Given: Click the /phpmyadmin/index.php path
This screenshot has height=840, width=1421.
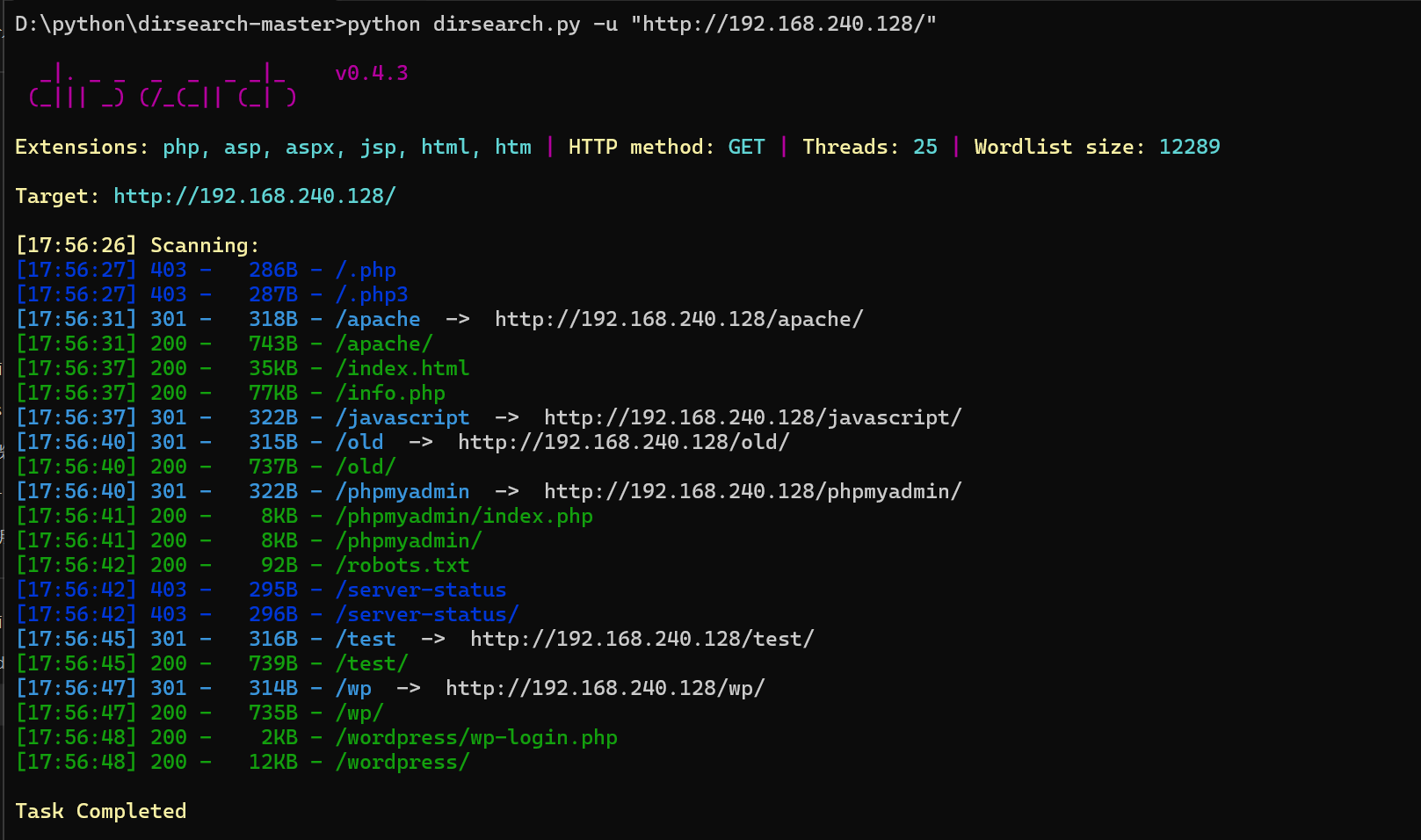Looking at the screenshot, I should click(464, 516).
